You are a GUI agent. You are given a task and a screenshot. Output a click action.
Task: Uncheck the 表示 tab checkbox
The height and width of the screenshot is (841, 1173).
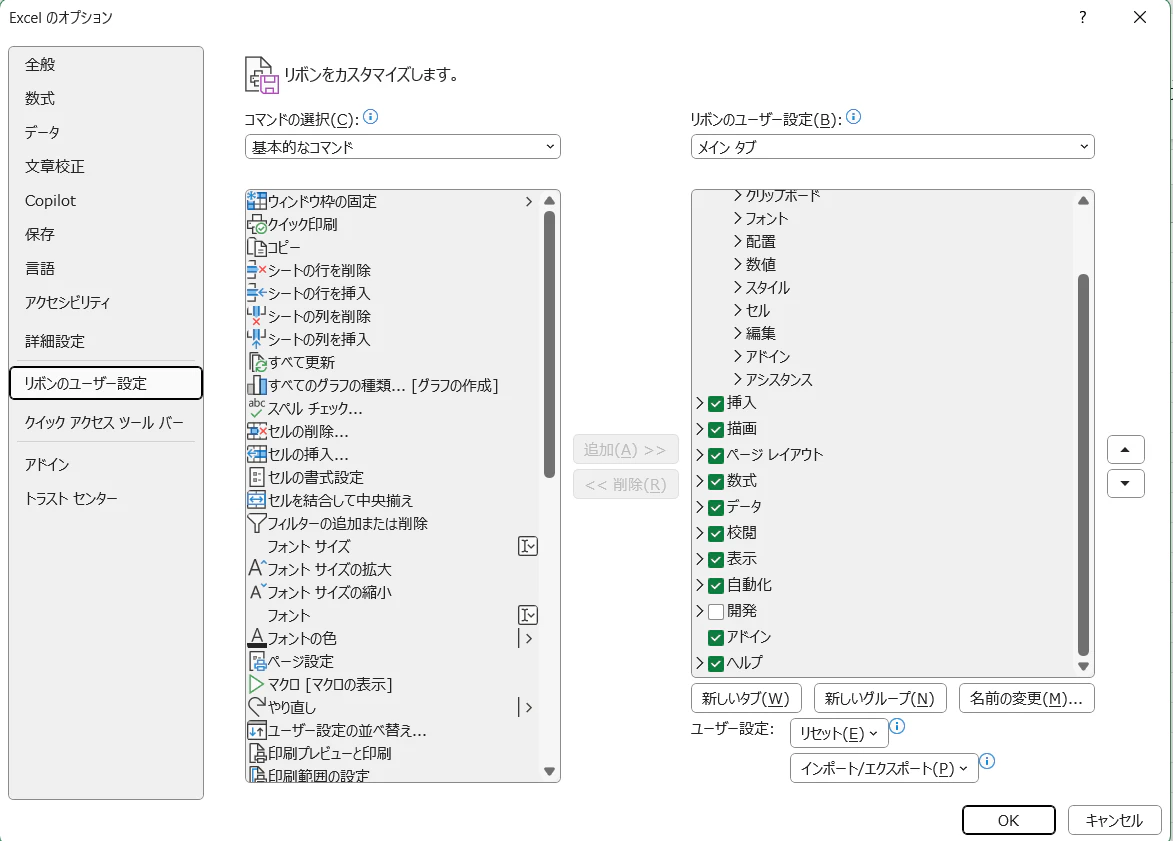pos(716,560)
